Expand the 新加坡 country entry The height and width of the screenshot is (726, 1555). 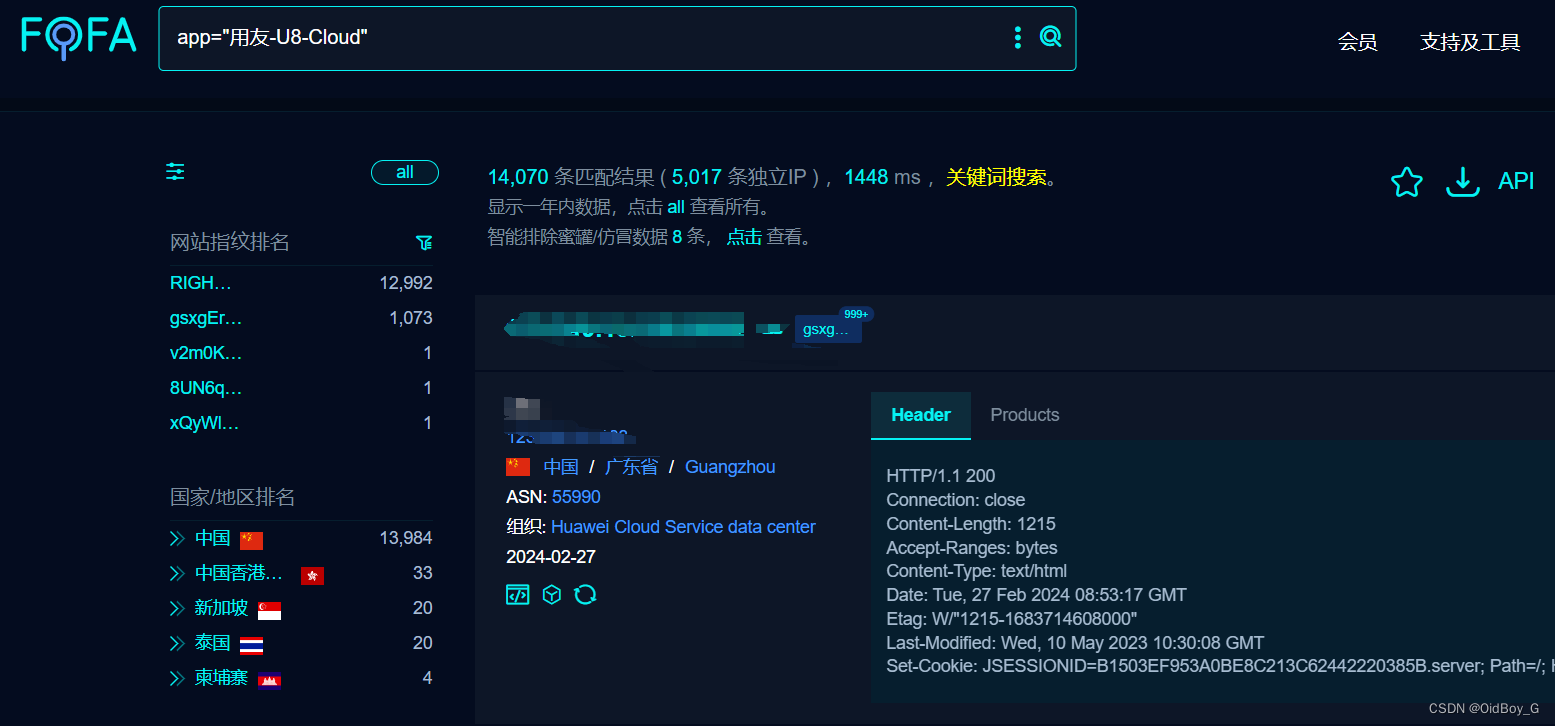tap(177, 609)
